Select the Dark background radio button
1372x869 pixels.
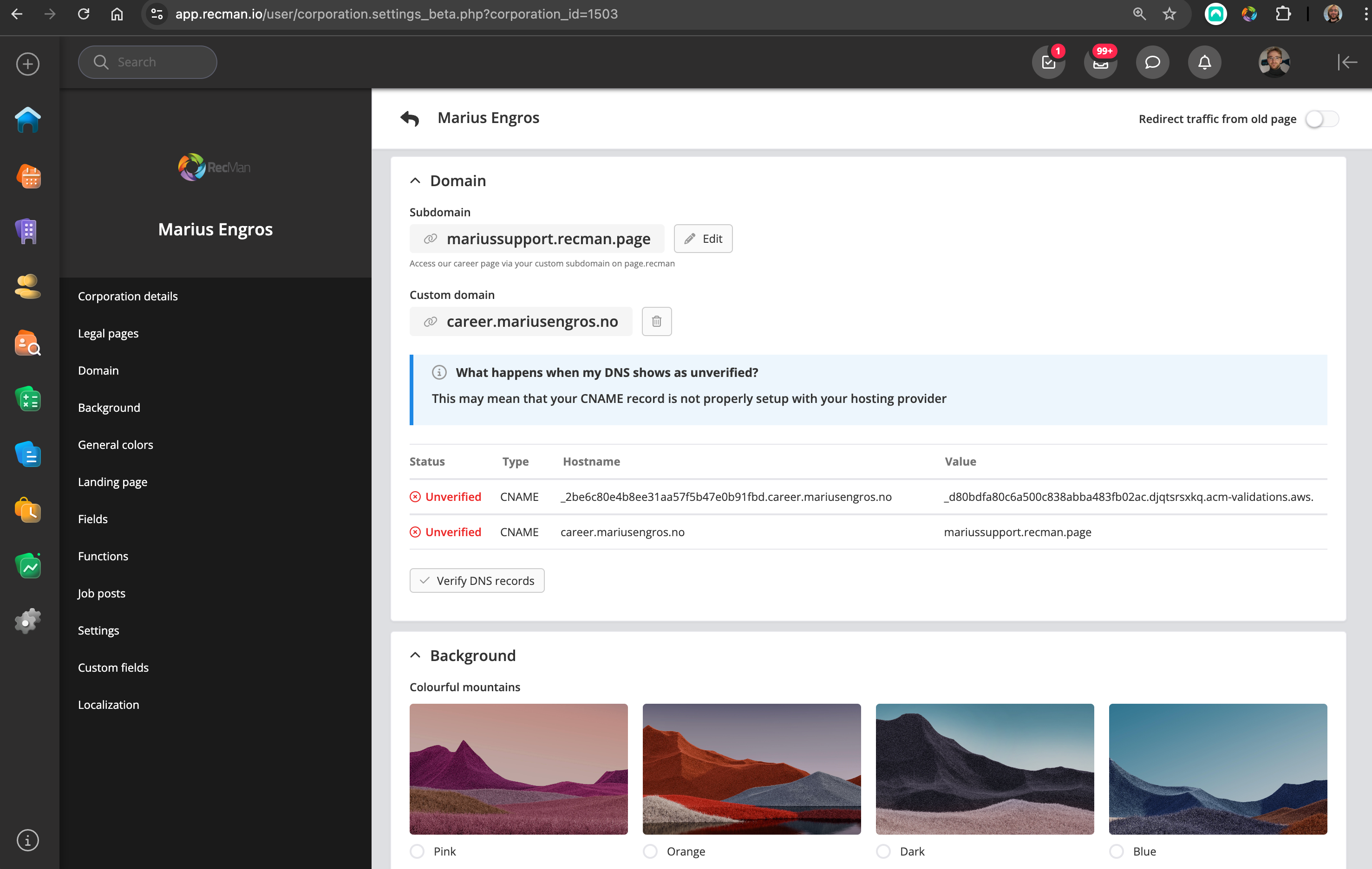pyautogui.click(x=883, y=851)
